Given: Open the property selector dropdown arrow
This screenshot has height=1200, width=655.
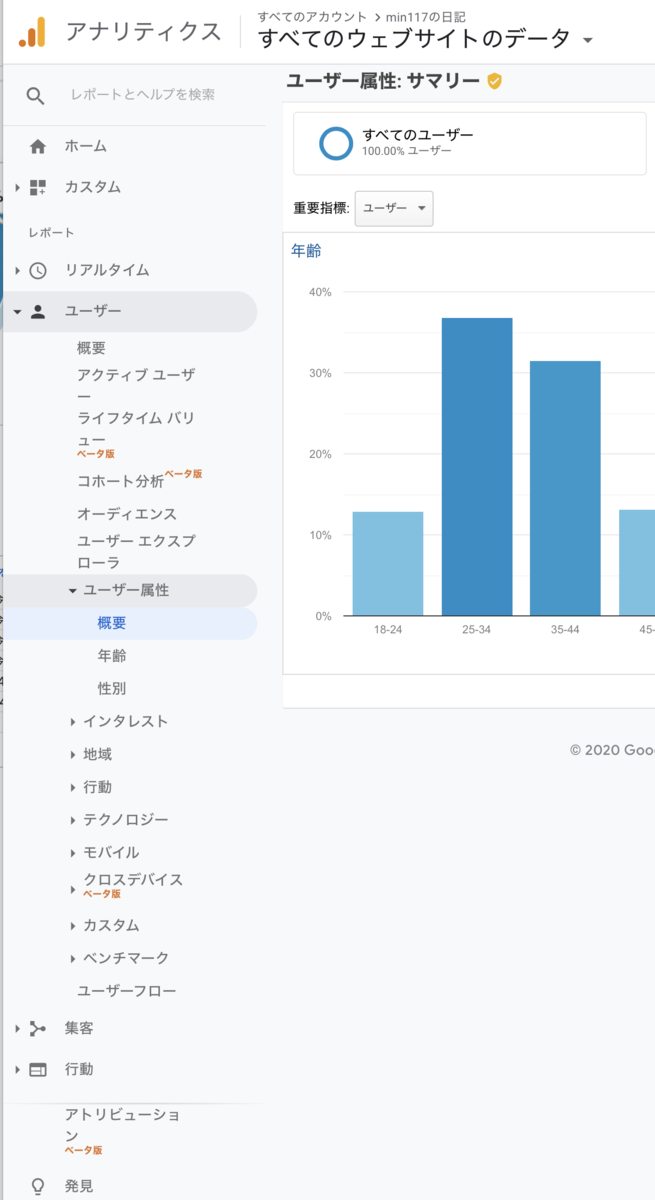Looking at the screenshot, I should click(x=587, y=41).
